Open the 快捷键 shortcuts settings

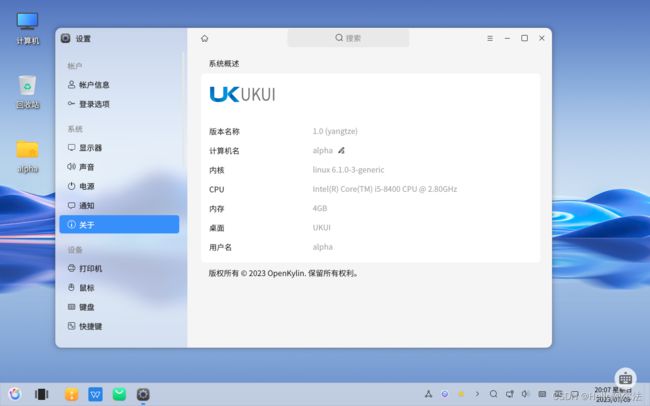pyautogui.click(x=119, y=326)
